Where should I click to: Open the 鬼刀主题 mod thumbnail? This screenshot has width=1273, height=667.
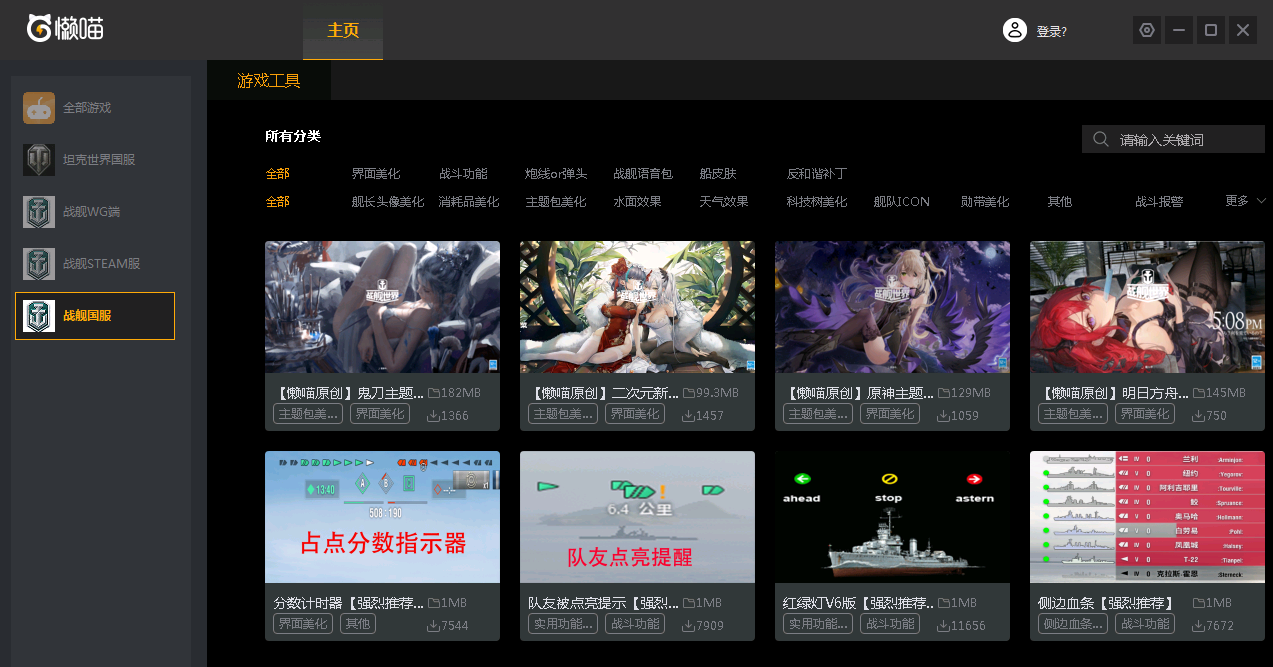382,307
